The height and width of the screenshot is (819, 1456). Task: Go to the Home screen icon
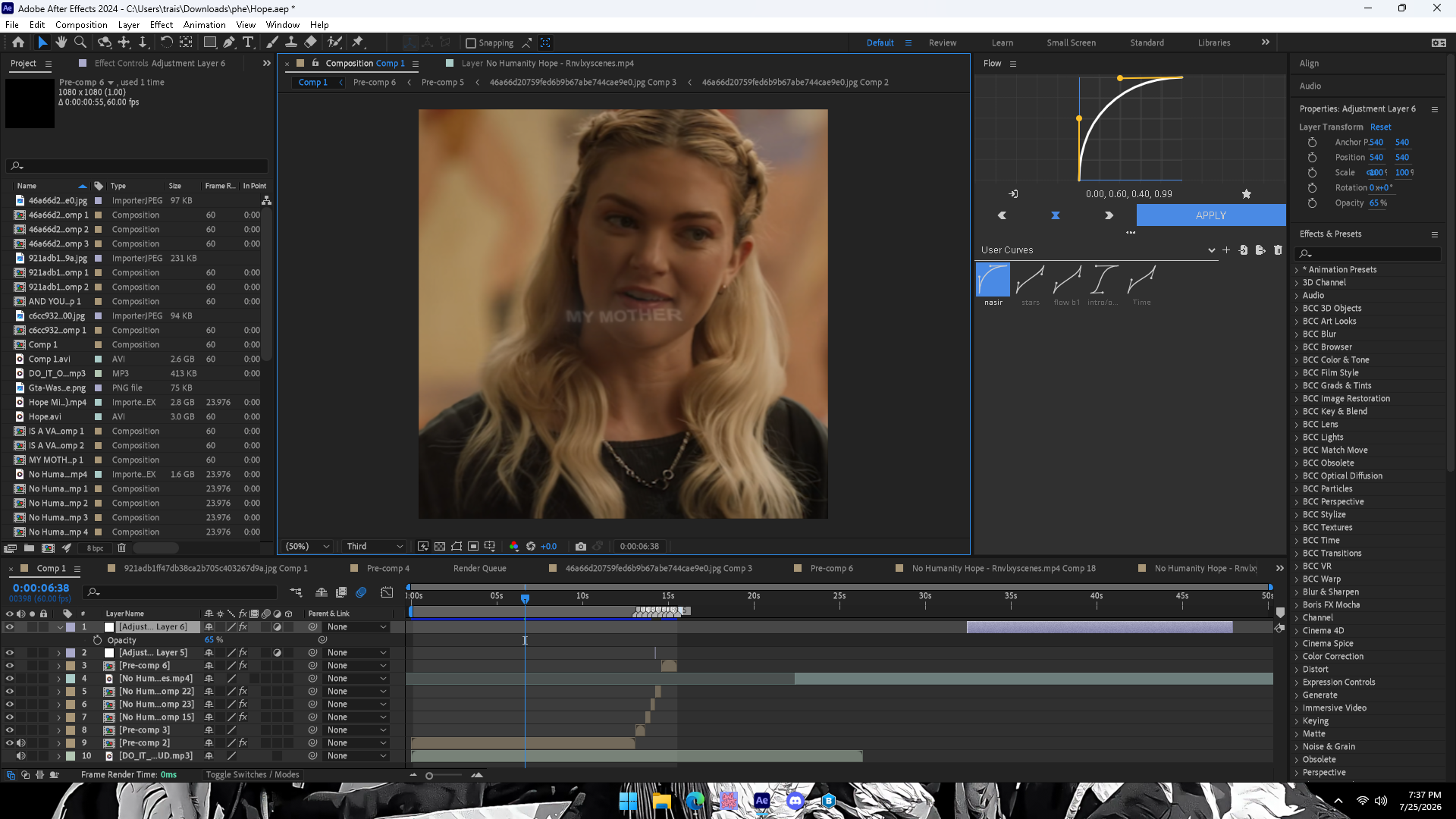point(18,42)
